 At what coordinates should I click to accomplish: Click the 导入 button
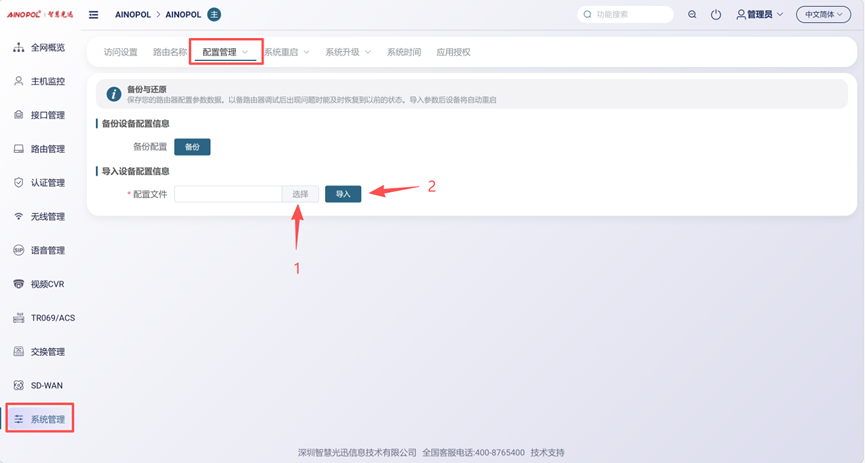343,194
